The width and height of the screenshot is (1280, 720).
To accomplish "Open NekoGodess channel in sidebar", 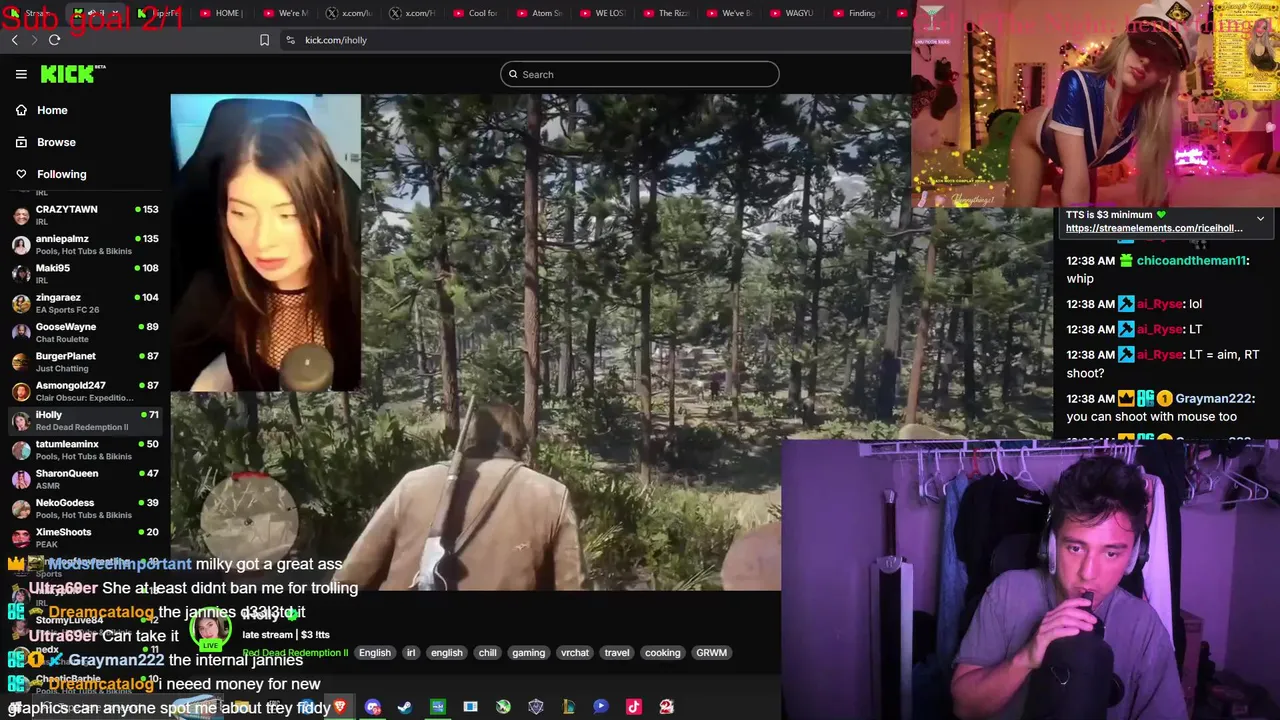I will 86,508.
